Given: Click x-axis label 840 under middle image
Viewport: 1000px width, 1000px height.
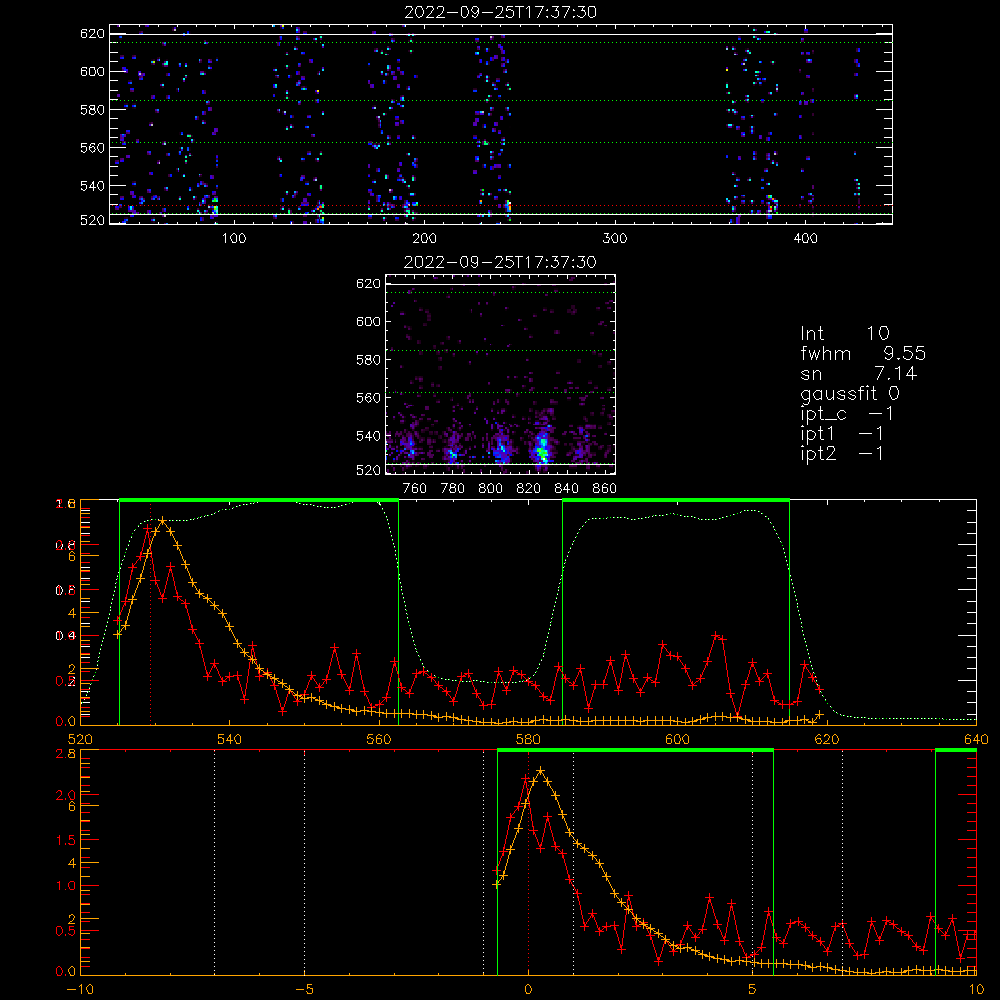Looking at the screenshot, I should 566,489.
